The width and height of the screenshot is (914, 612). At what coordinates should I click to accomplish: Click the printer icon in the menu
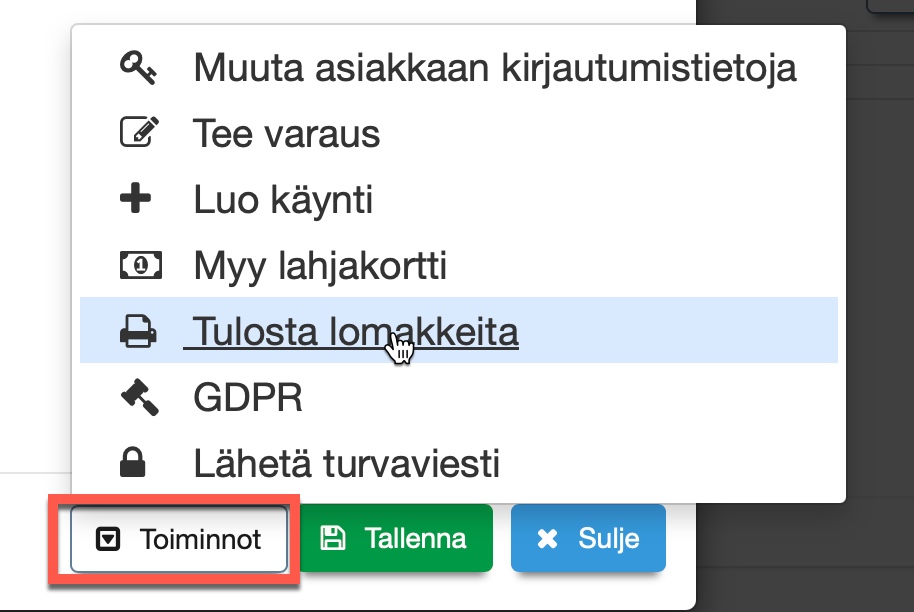[x=135, y=331]
